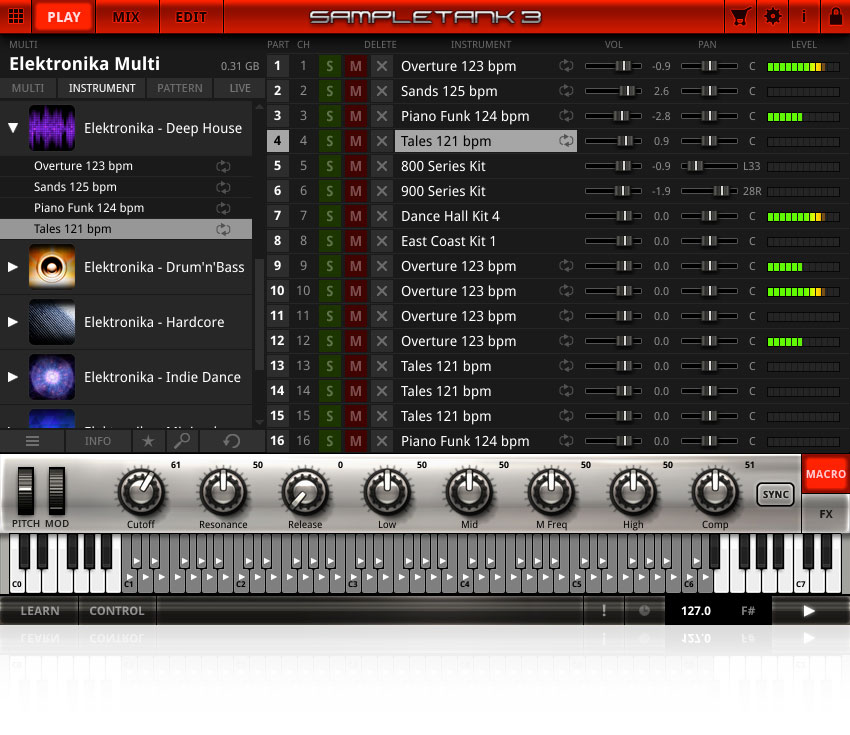Open the settings gear at top right
This screenshot has height=735, width=850.
coord(773,16)
